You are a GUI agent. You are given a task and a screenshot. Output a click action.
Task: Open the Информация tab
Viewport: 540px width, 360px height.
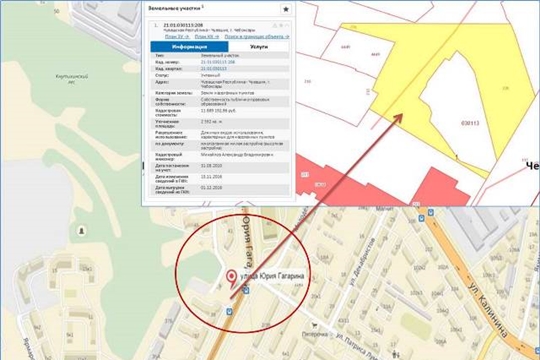pyautogui.click(x=189, y=47)
